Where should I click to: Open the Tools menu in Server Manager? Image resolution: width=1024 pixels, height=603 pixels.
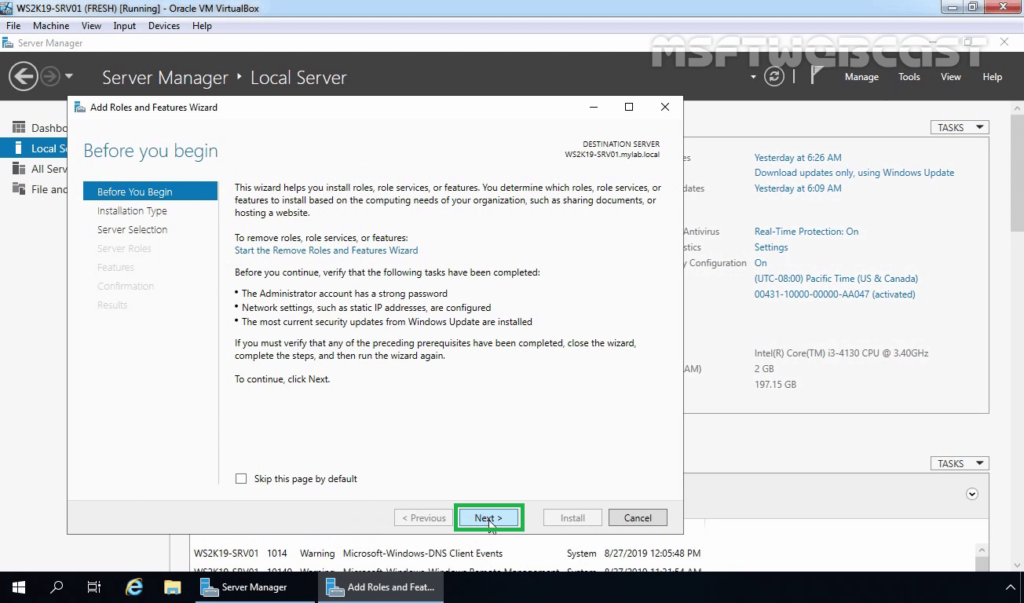tap(909, 76)
